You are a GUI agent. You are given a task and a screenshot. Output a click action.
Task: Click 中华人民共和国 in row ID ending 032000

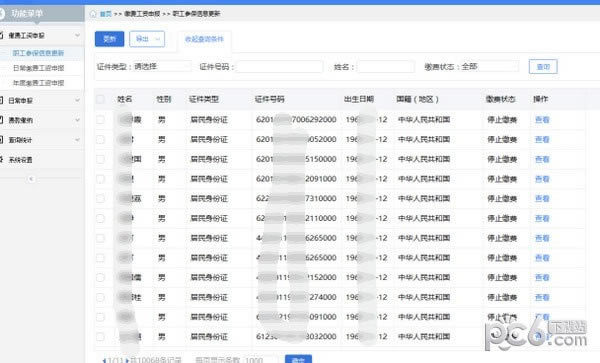(x=424, y=337)
